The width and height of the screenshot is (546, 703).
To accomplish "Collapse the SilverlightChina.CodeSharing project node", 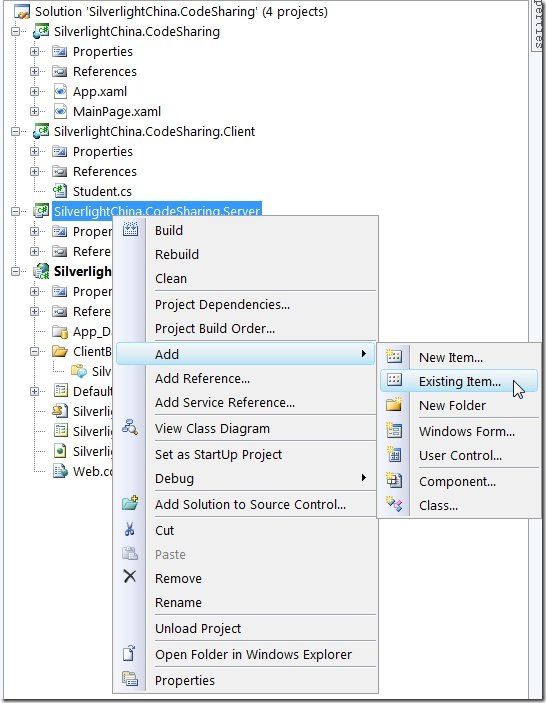I will tap(16, 31).
